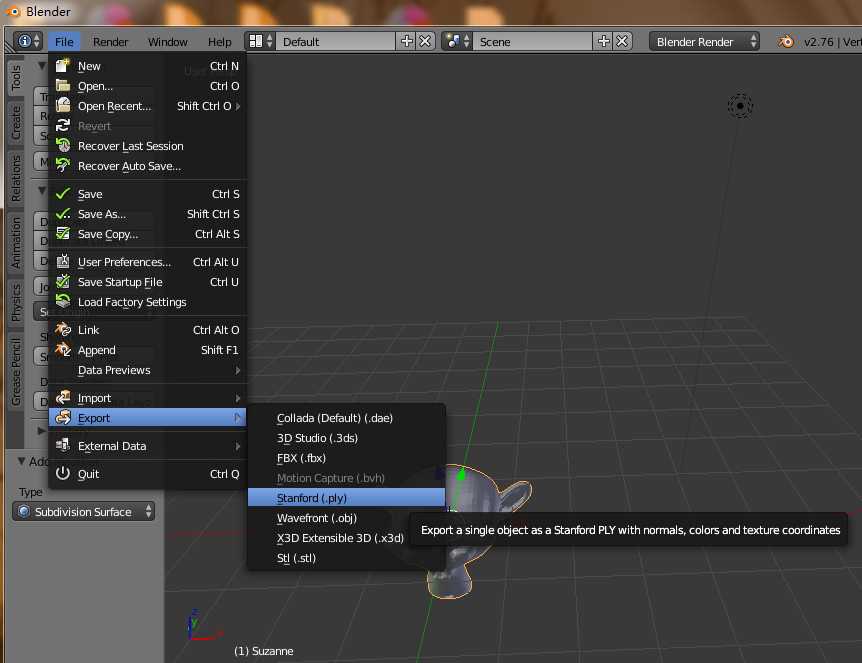Click the Append icon
This screenshot has width=862, height=663.
pyautogui.click(x=63, y=350)
